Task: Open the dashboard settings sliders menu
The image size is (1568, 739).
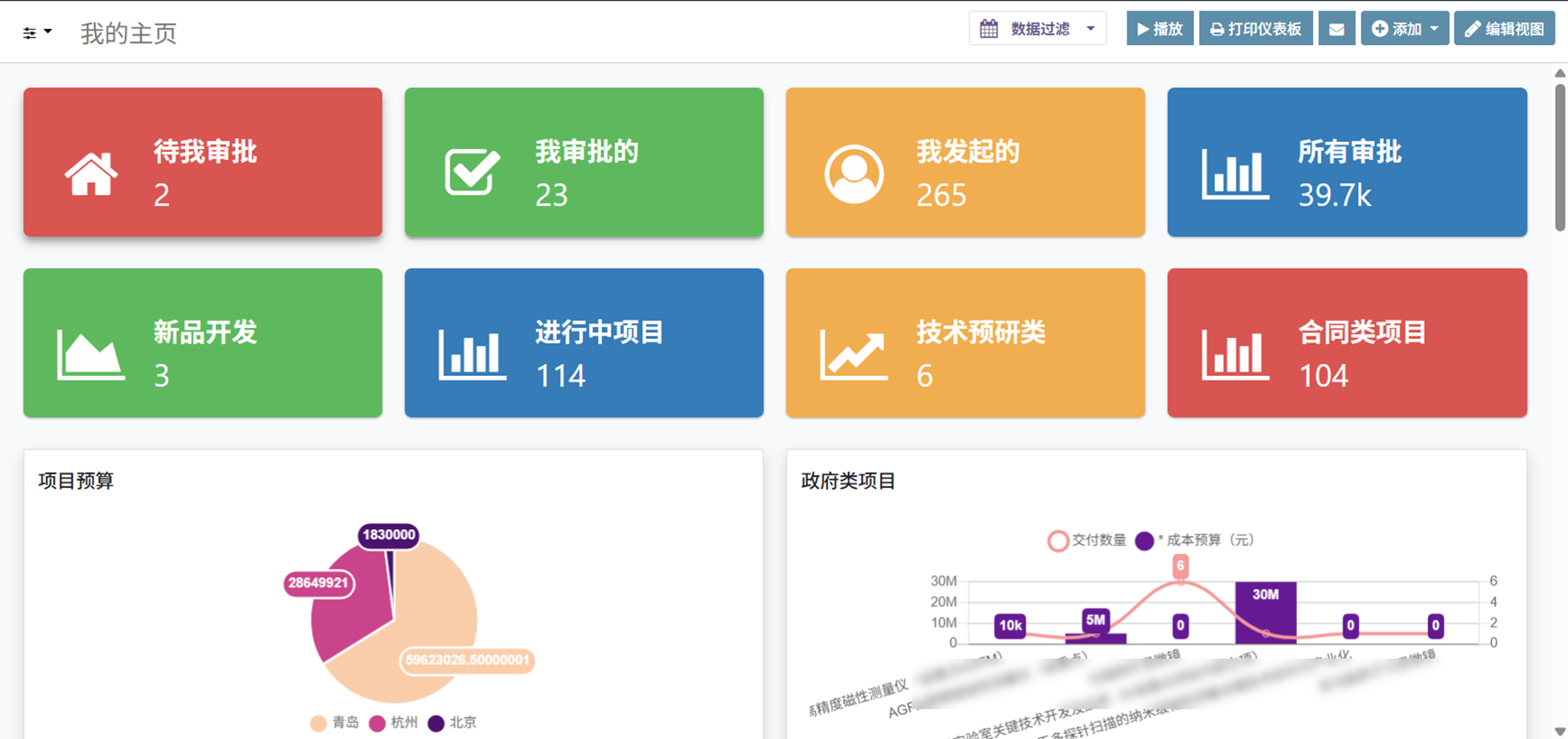Action: click(37, 32)
